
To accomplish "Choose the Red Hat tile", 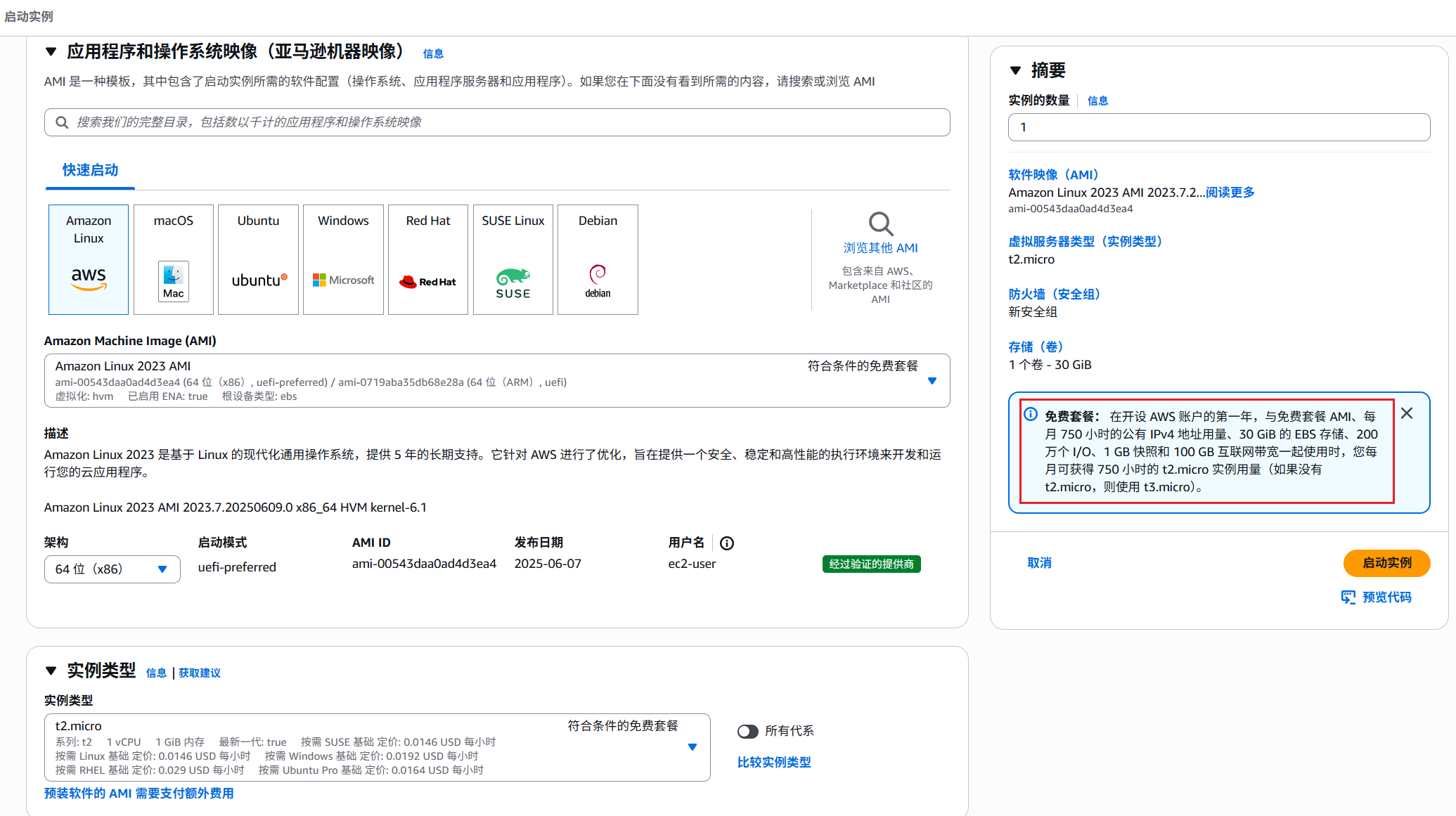I will 428,259.
